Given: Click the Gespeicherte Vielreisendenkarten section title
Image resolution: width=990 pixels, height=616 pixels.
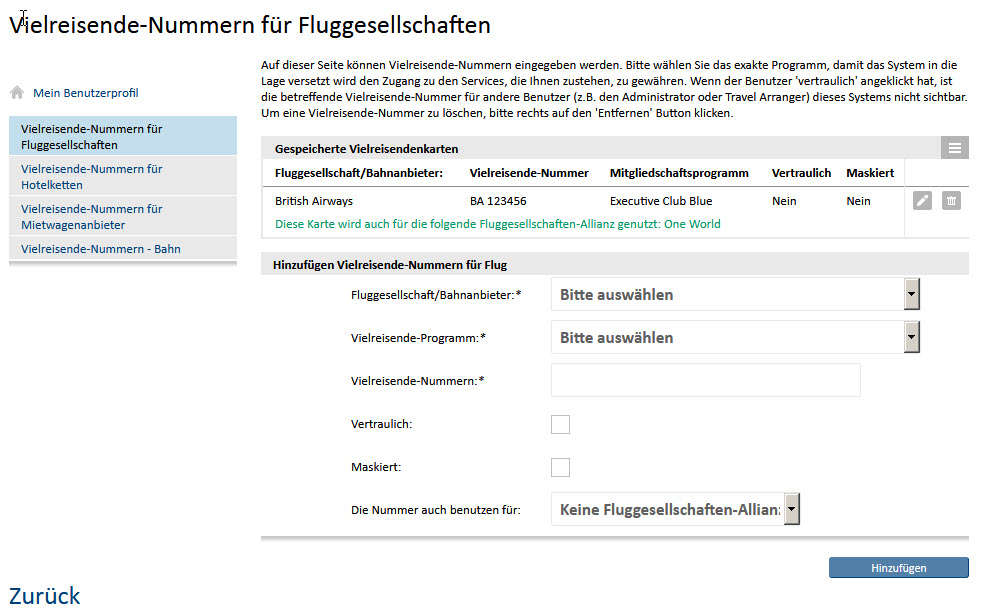Looking at the screenshot, I should [366, 149].
